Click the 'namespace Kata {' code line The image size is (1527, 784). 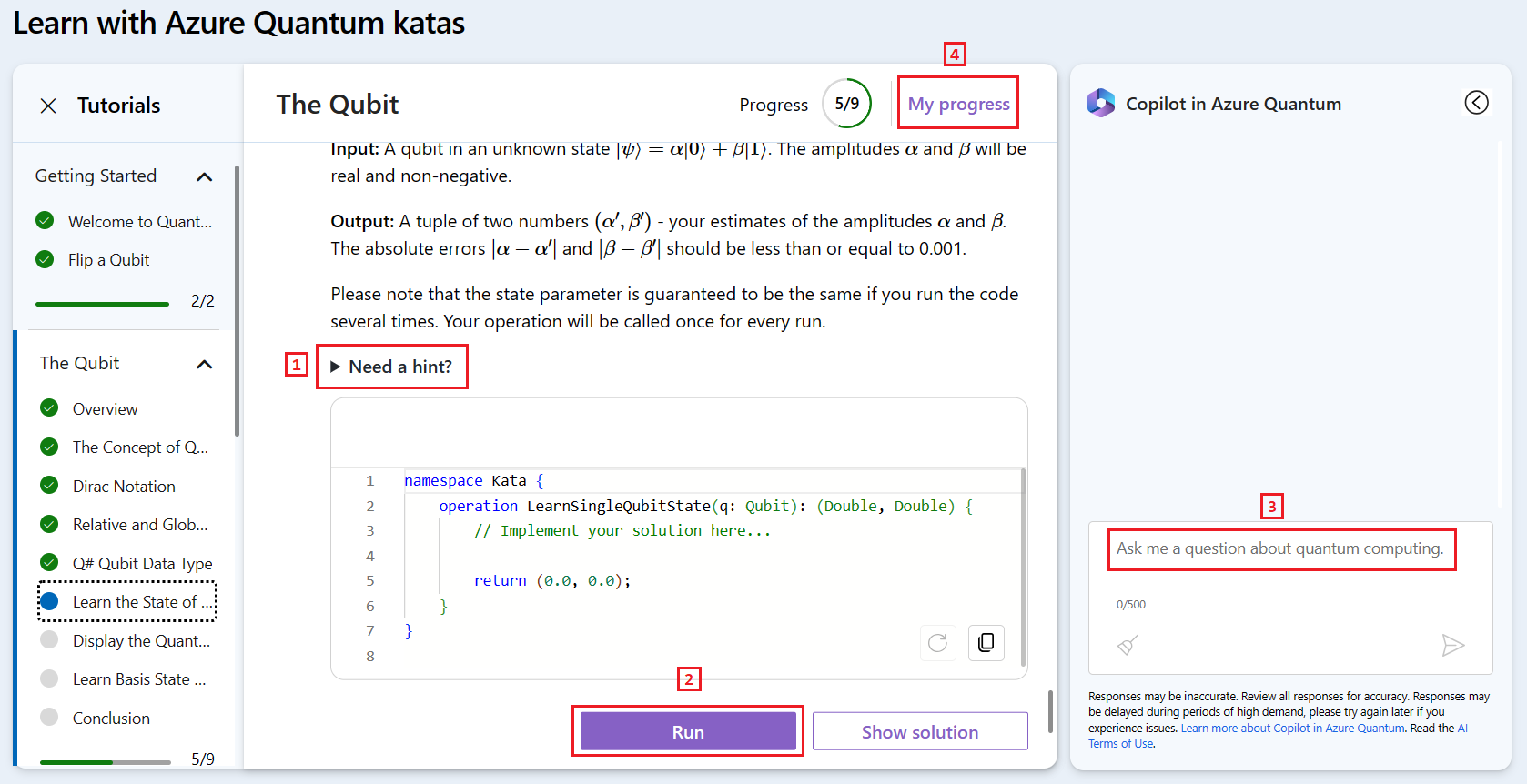click(x=474, y=480)
